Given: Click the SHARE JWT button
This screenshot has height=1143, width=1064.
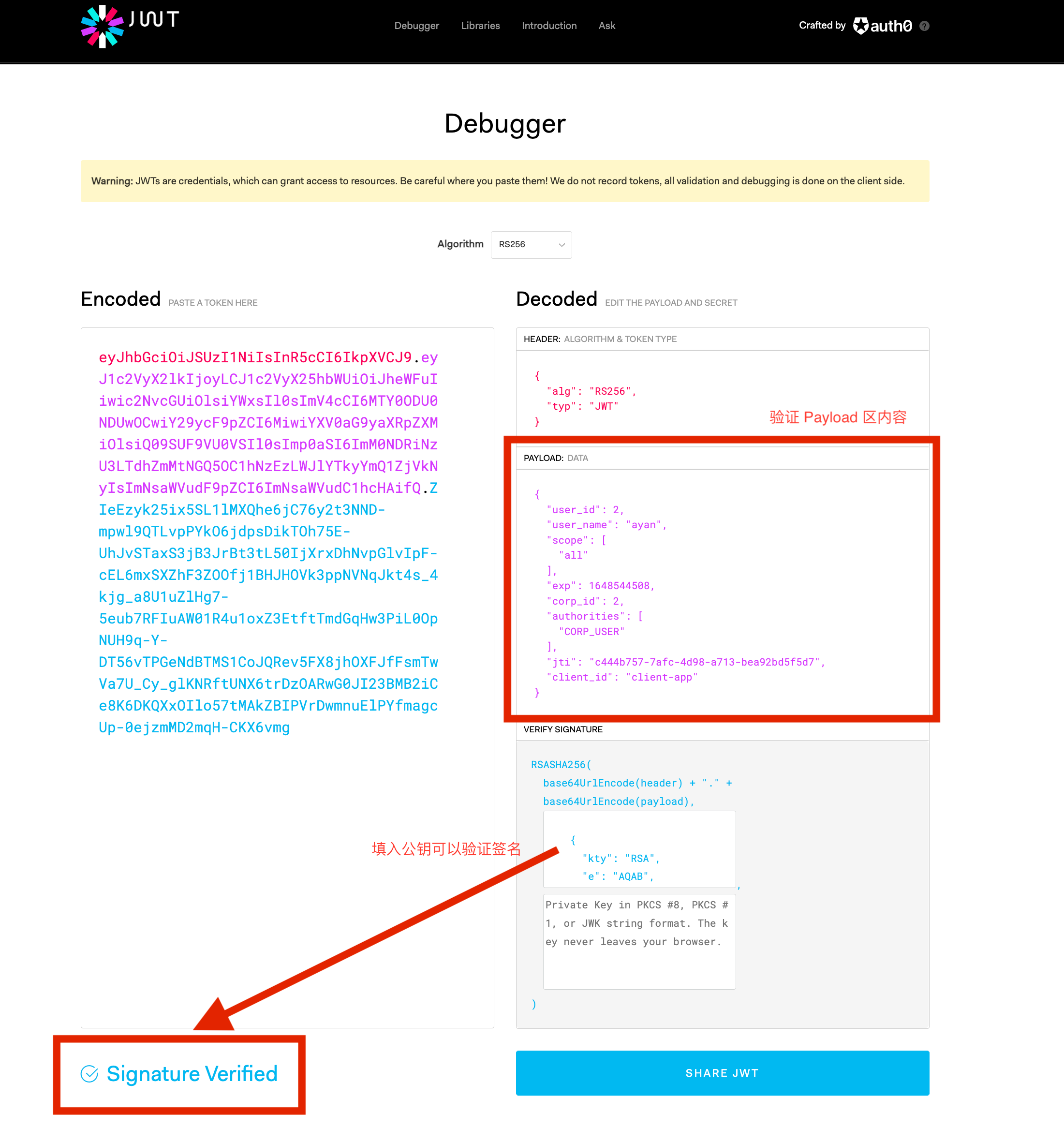Looking at the screenshot, I should click(x=723, y=1073).
